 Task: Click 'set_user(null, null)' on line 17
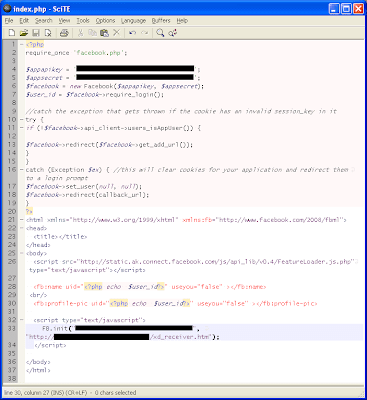(x=103, y=187)
